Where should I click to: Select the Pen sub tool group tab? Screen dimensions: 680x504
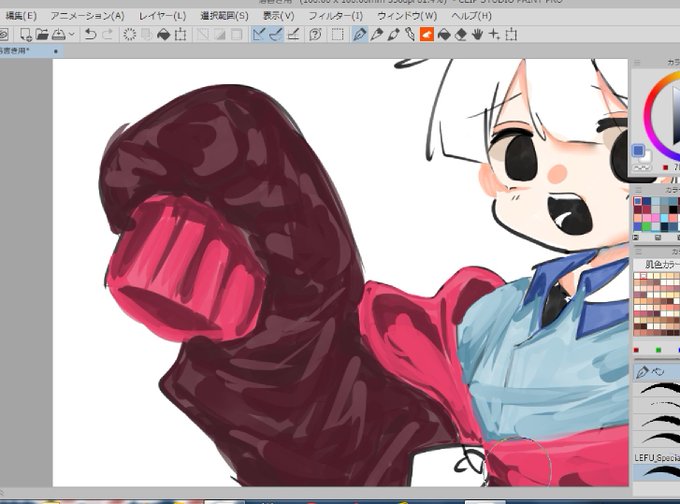pyautogui.click(x=642, y=372)
